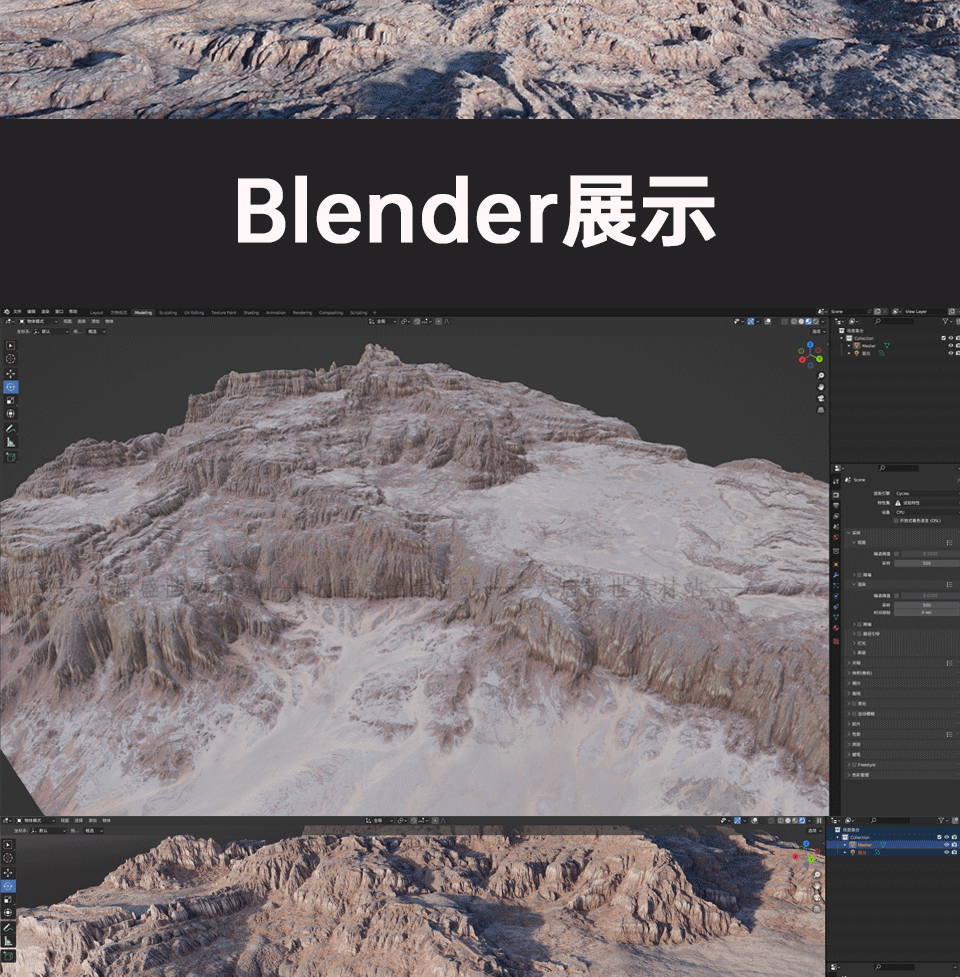The image size is (960, 977).
Task: Adjust Render Time Limit 0 sec field
Action: [x=927, y=612]
